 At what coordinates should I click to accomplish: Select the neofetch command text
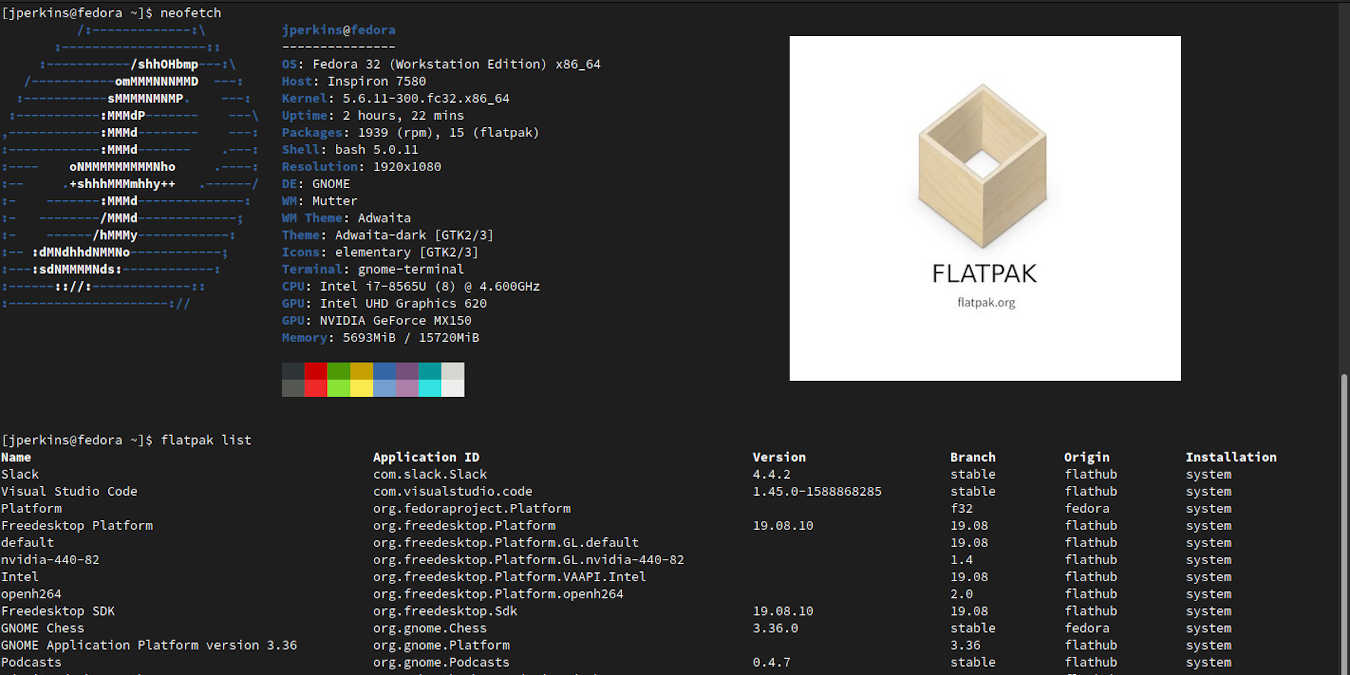point(190,12)
